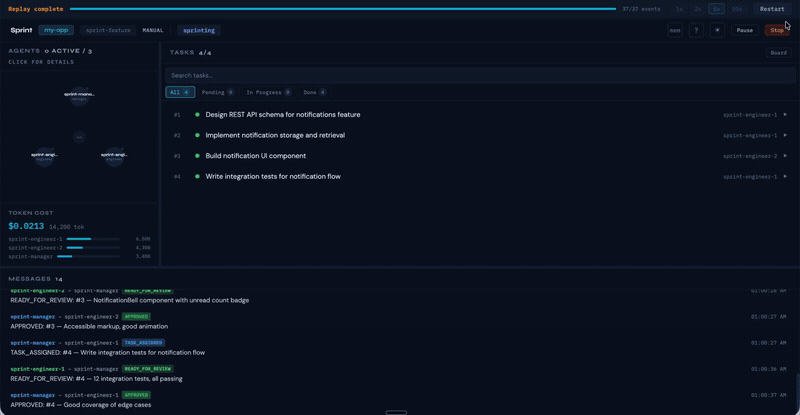The image size is (800, 415).
Task: Click sprint-engineer-2 assignee on task #3
Action: pos(750,156)
